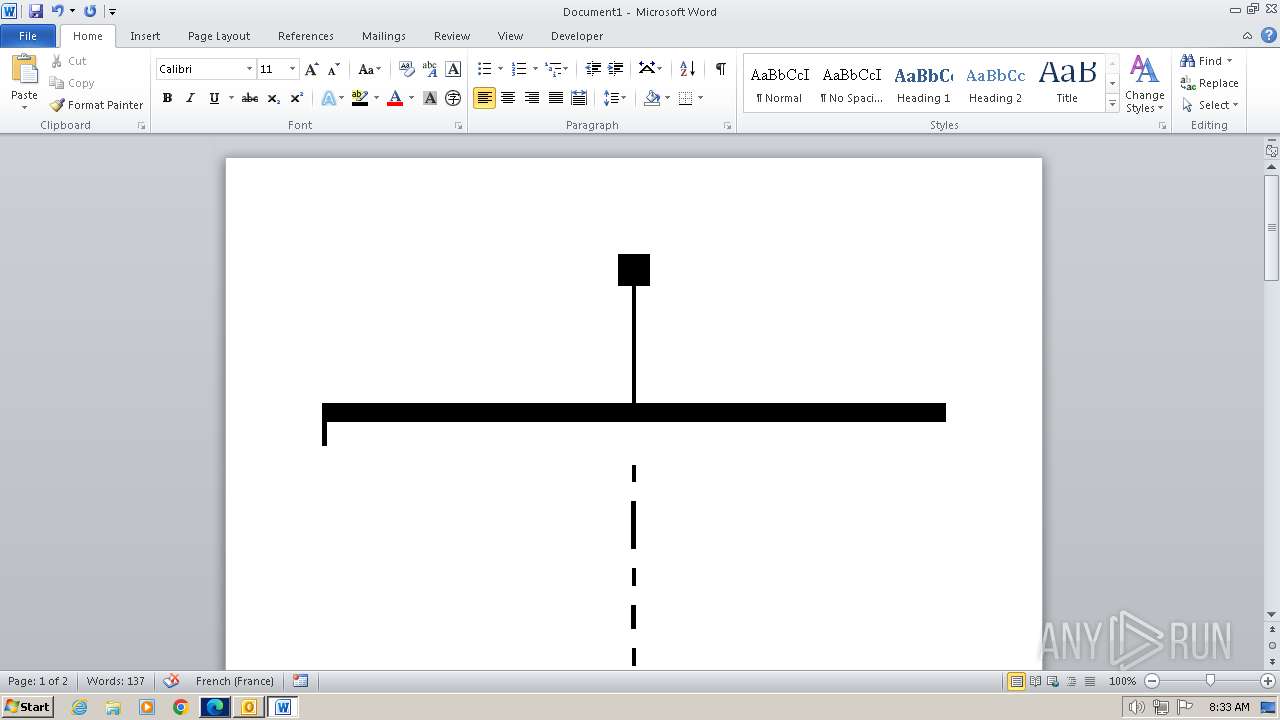The image size is (1280, 720).
Task: Open Word Help question mark icon
Action: coord(1269,35)
